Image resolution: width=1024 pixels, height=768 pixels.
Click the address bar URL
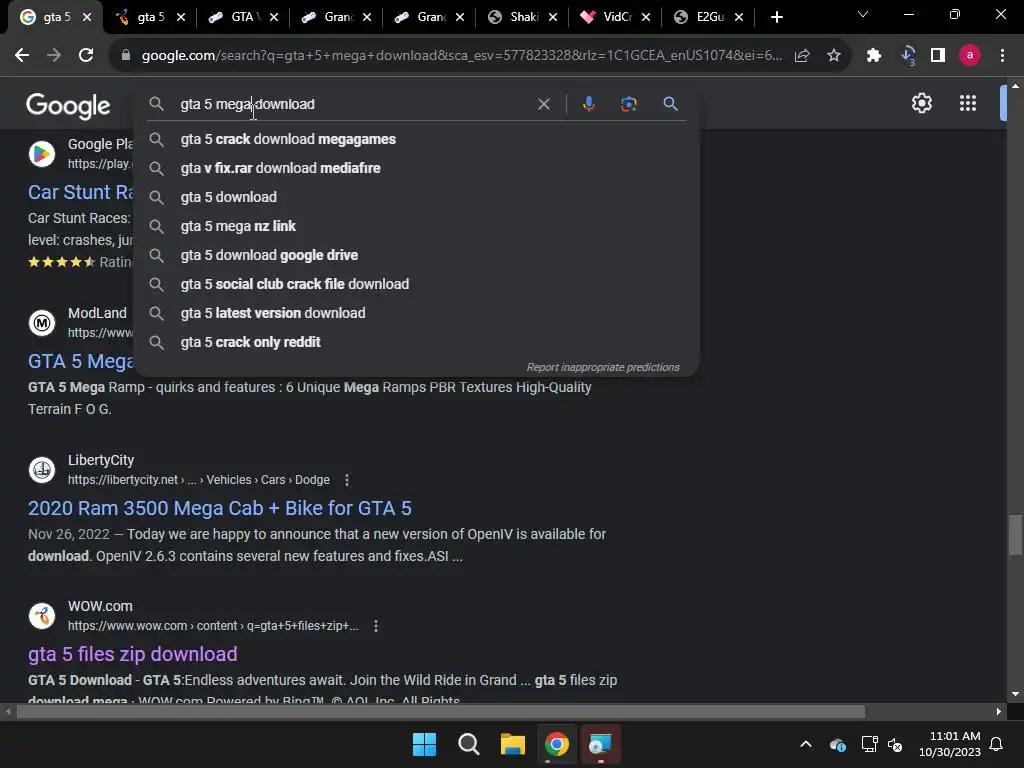pyautogui.click(x=461, y=56)
